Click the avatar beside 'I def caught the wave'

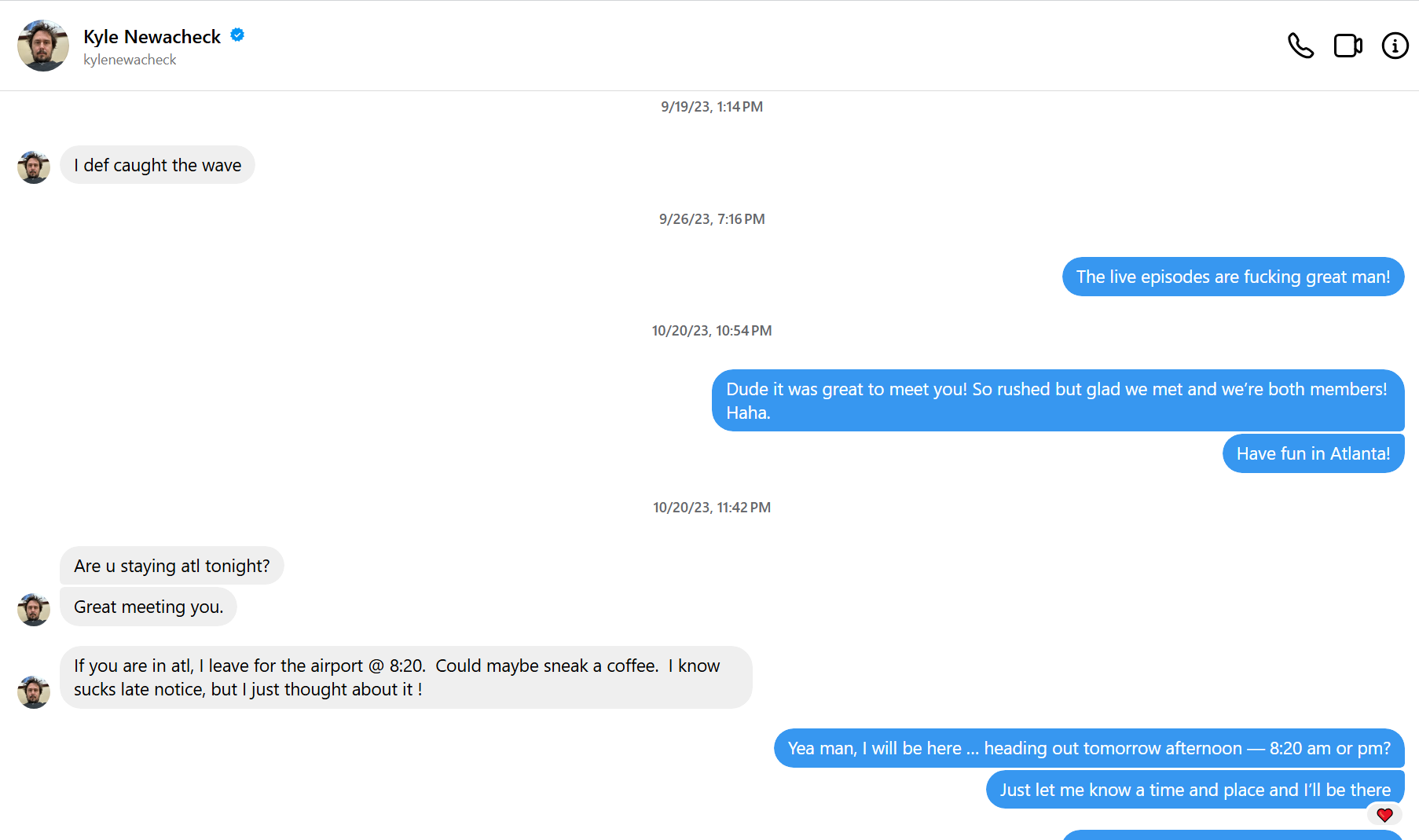coord(34,167)
